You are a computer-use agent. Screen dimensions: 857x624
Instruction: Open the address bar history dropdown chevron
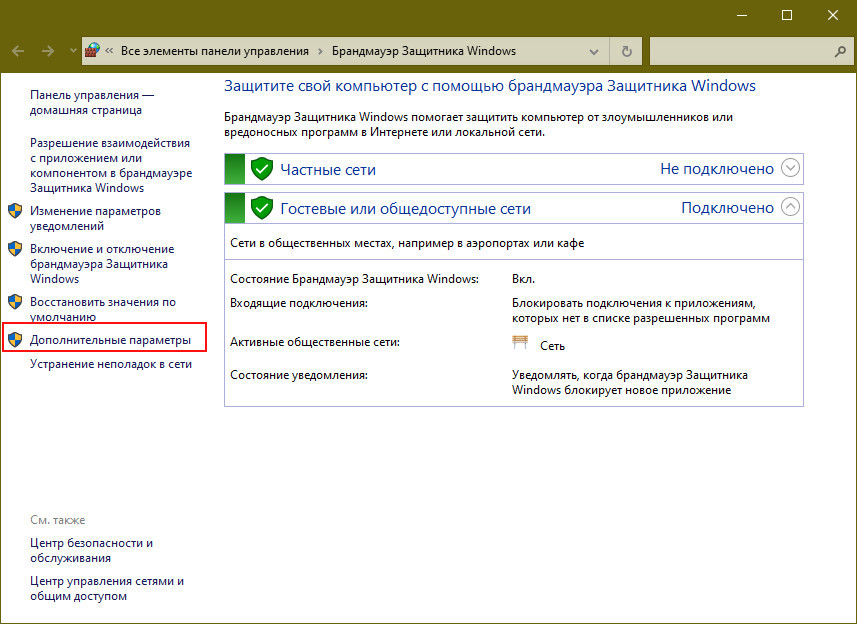coord(598,51)
